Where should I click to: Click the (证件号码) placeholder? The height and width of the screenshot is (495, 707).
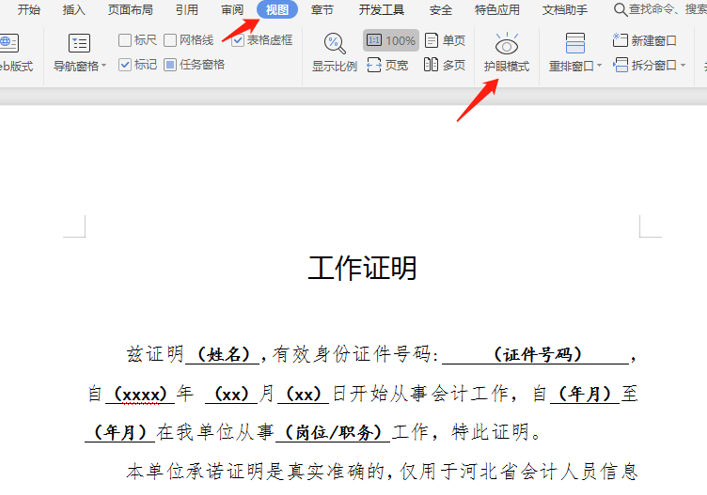pos(537,355)
